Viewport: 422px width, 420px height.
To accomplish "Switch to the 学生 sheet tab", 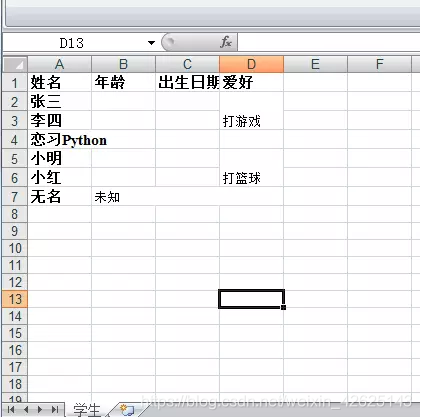I will [87, 410].
